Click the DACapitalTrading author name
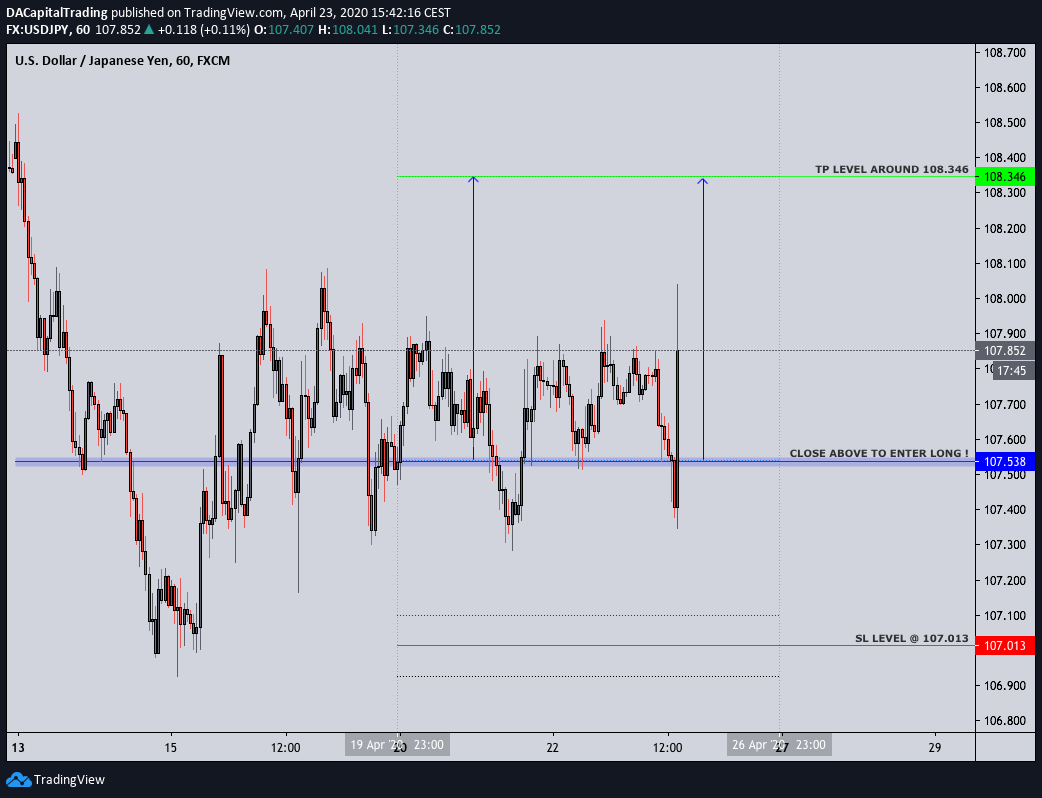 click(56, 13)
